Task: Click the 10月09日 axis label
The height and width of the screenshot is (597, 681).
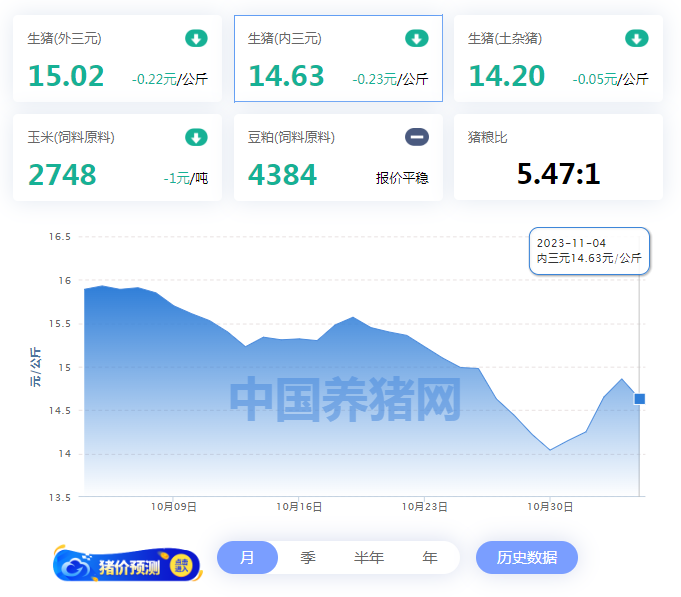Action: [x=174, y=507]
